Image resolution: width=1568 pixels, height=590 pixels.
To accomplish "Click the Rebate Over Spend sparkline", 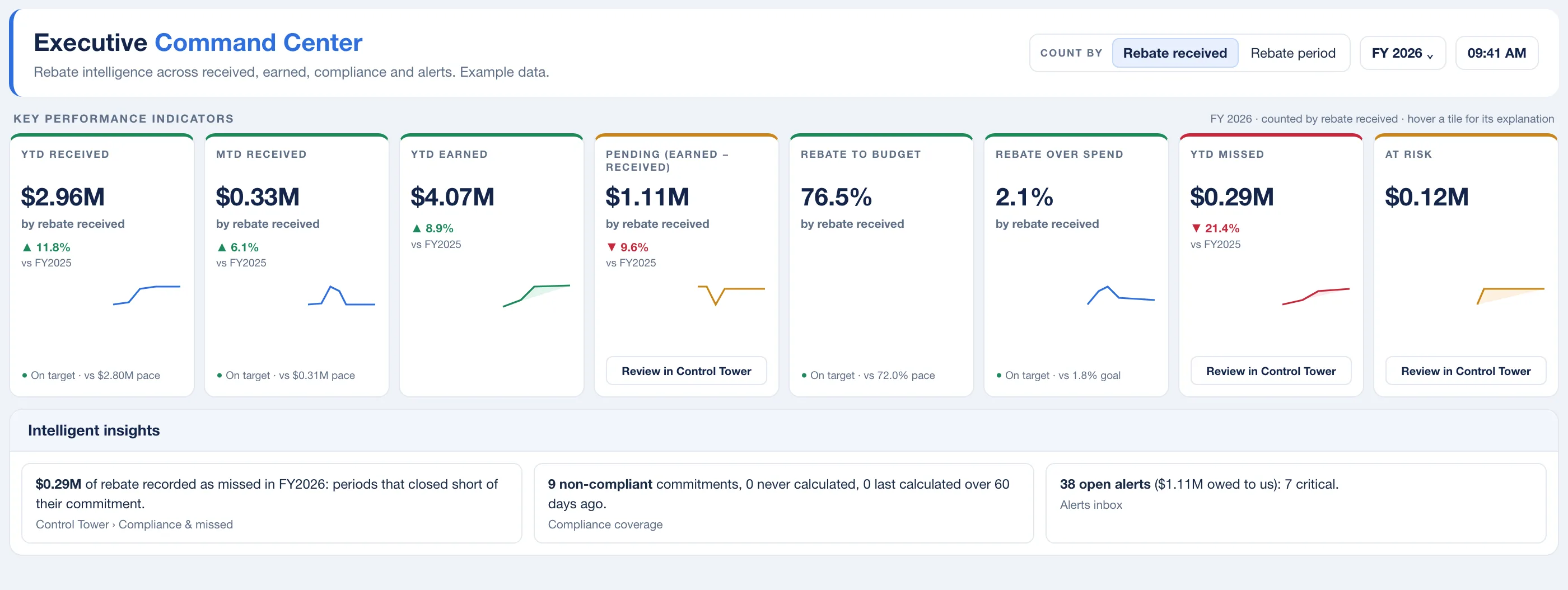I will click(1121, 295).
